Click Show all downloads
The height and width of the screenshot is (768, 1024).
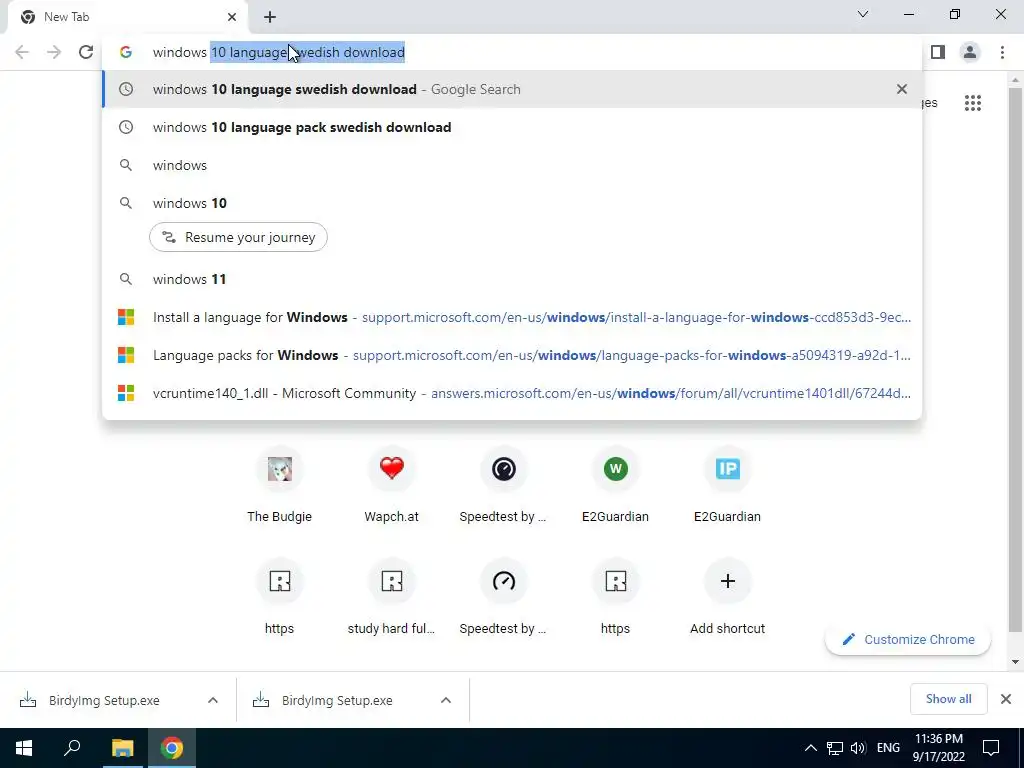(948, 699)
